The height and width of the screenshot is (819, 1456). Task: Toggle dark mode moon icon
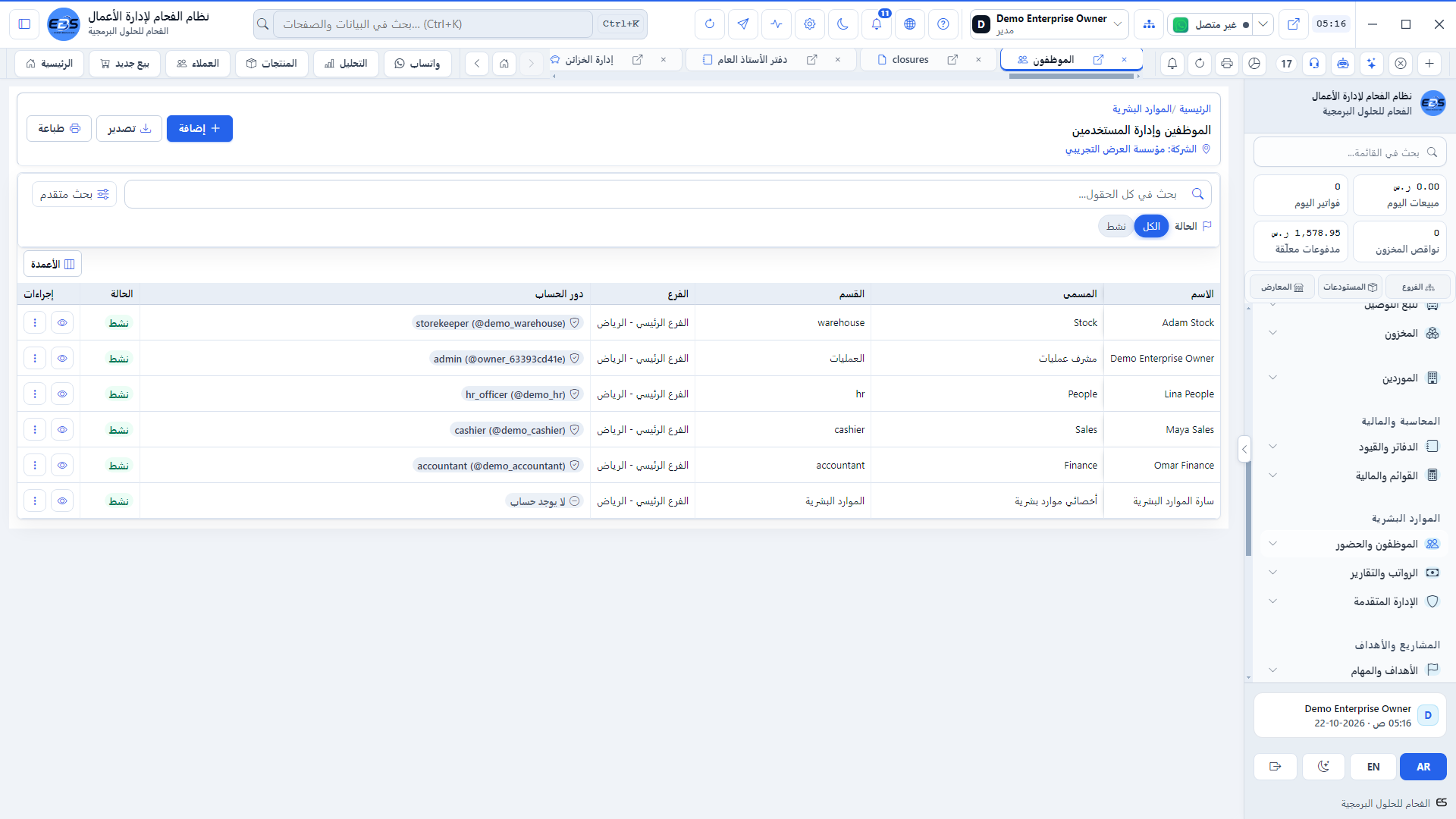click(843, 24)
